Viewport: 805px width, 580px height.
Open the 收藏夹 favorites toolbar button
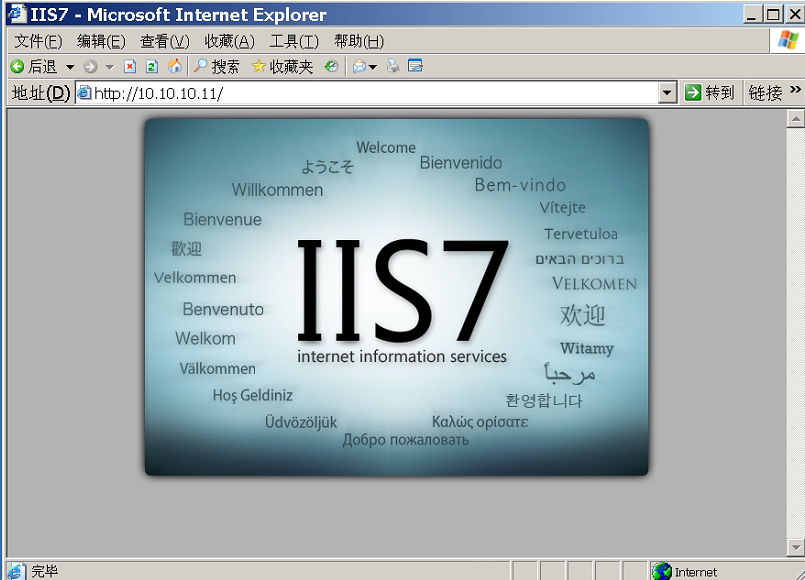point(282,66)
